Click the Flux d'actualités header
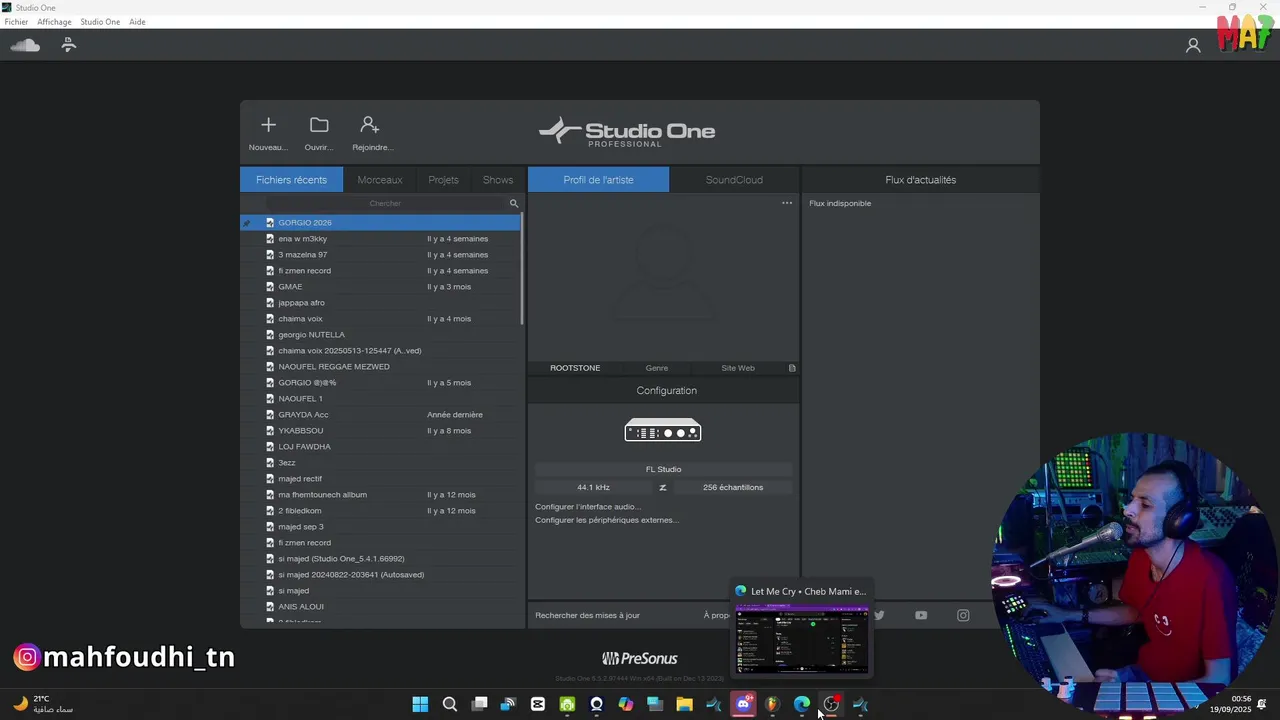This screenshot has height=720, width=1280. (920, 180)
